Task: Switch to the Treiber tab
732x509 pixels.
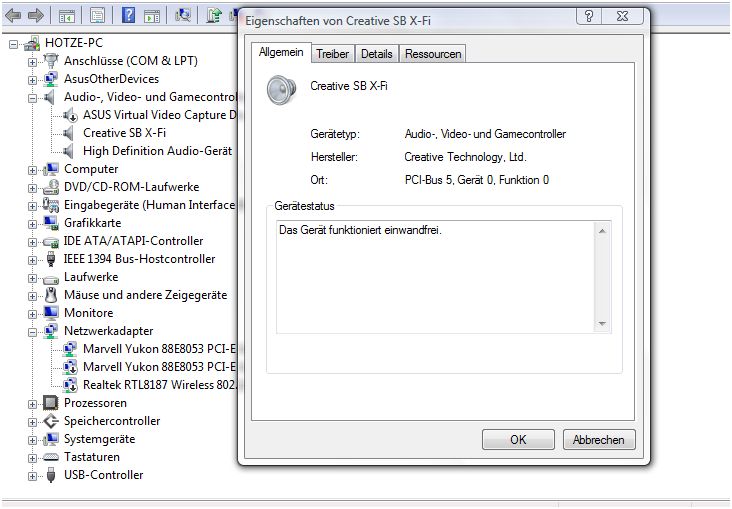Action: point(332,54)
